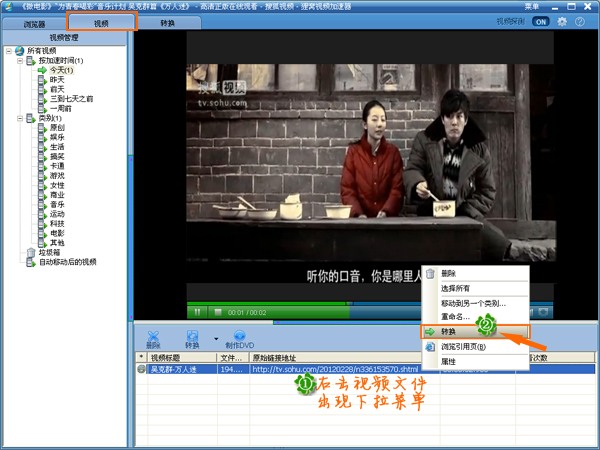Sort by 文件... column header
600x450 pixels.
[233, 358]
